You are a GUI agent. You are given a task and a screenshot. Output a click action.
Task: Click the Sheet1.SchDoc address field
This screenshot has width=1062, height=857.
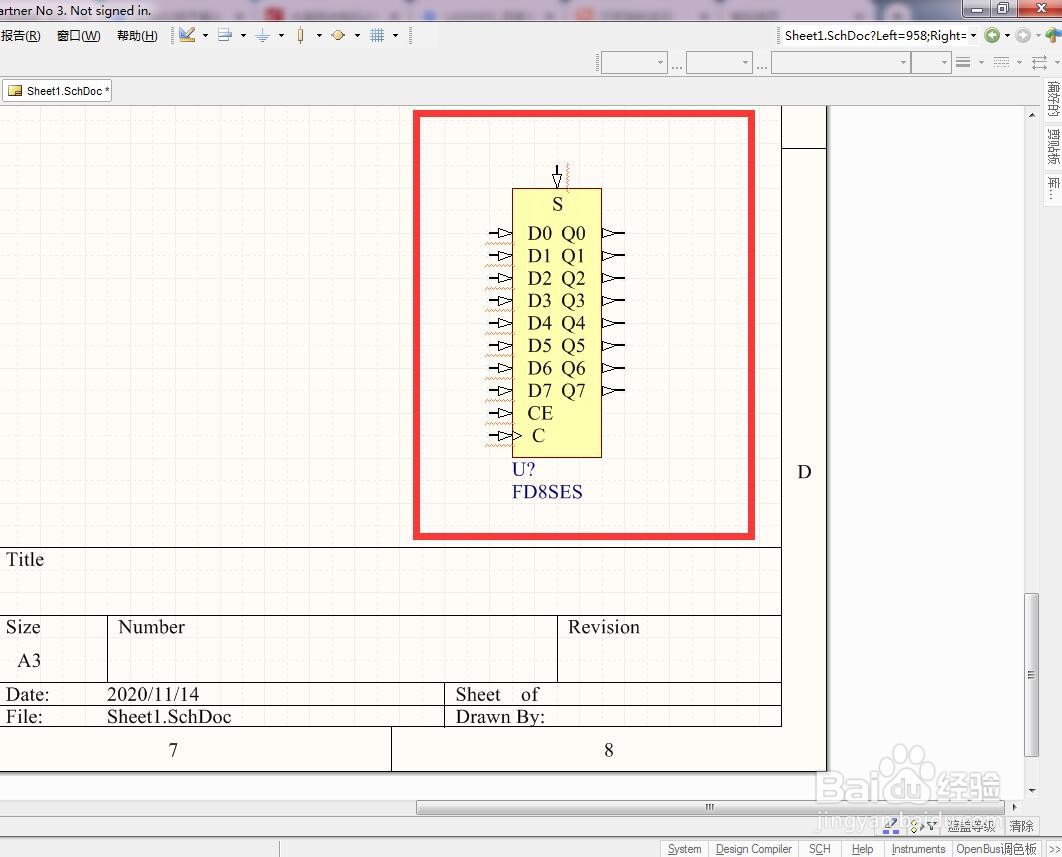click(x=875, y=35)
